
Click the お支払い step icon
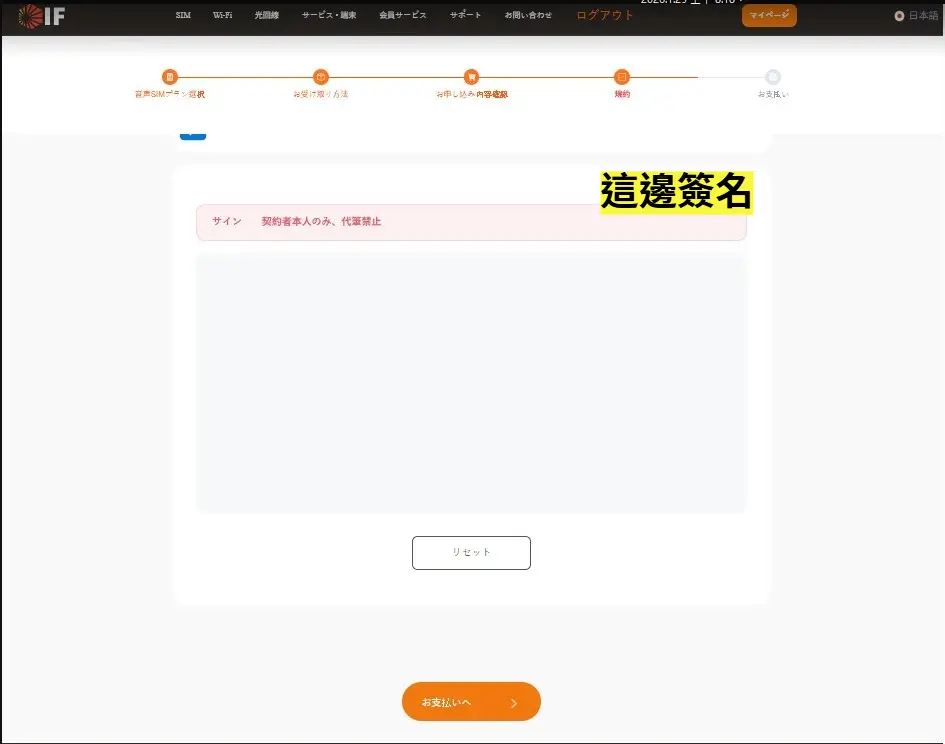pos(773,77)
